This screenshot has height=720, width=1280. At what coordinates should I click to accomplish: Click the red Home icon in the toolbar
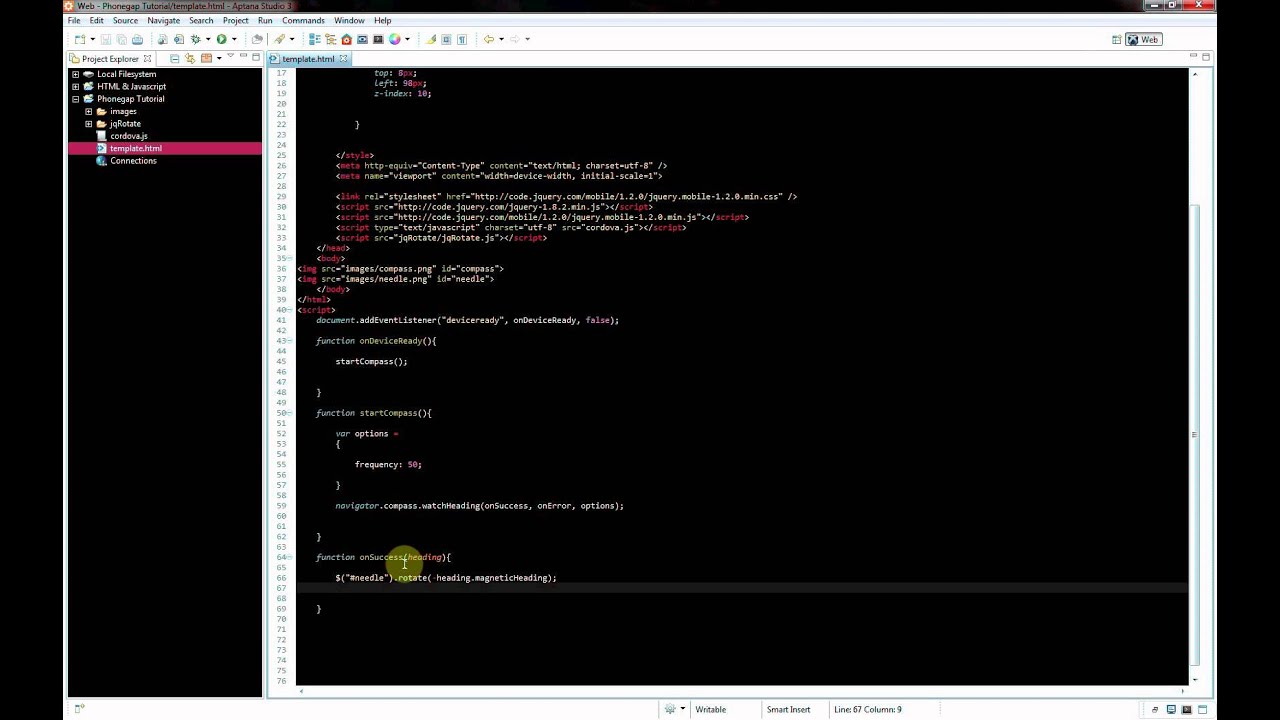coord(346,39)
